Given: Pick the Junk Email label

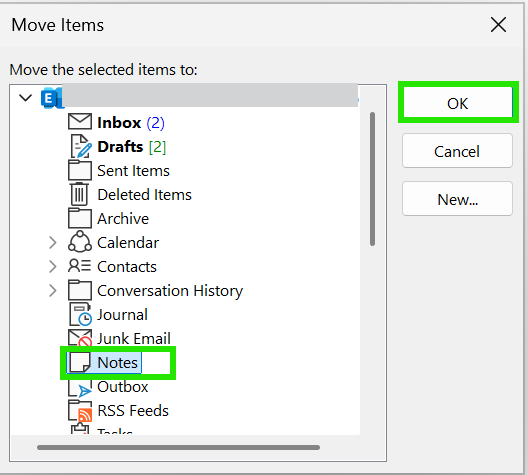Looking at the screenshot, I should click(x=134, y=339).
